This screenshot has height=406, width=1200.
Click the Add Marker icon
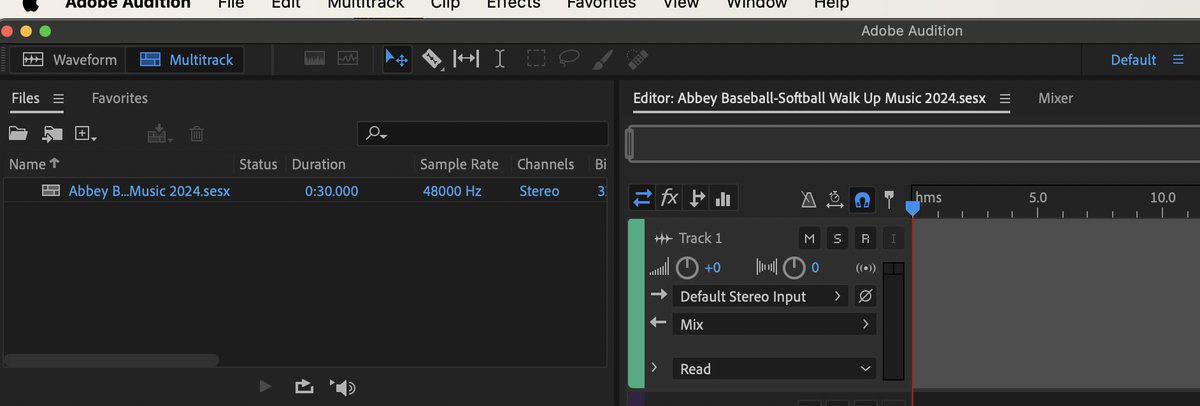click(x=888, y=199)
